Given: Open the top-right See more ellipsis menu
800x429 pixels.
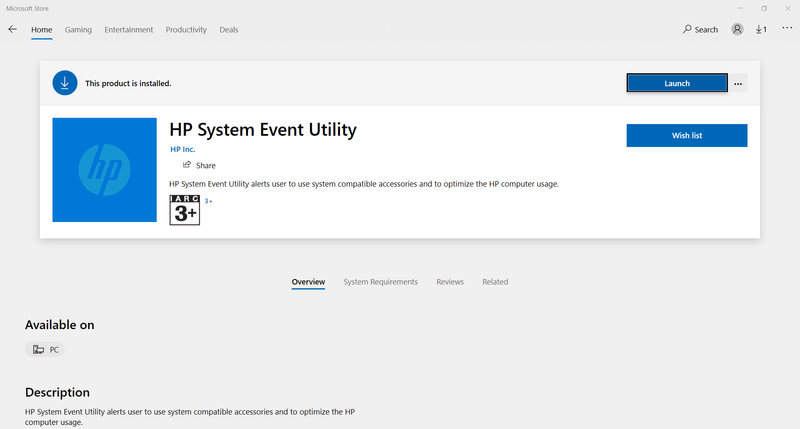Looking at the screenshot, I should click(785, 30).
